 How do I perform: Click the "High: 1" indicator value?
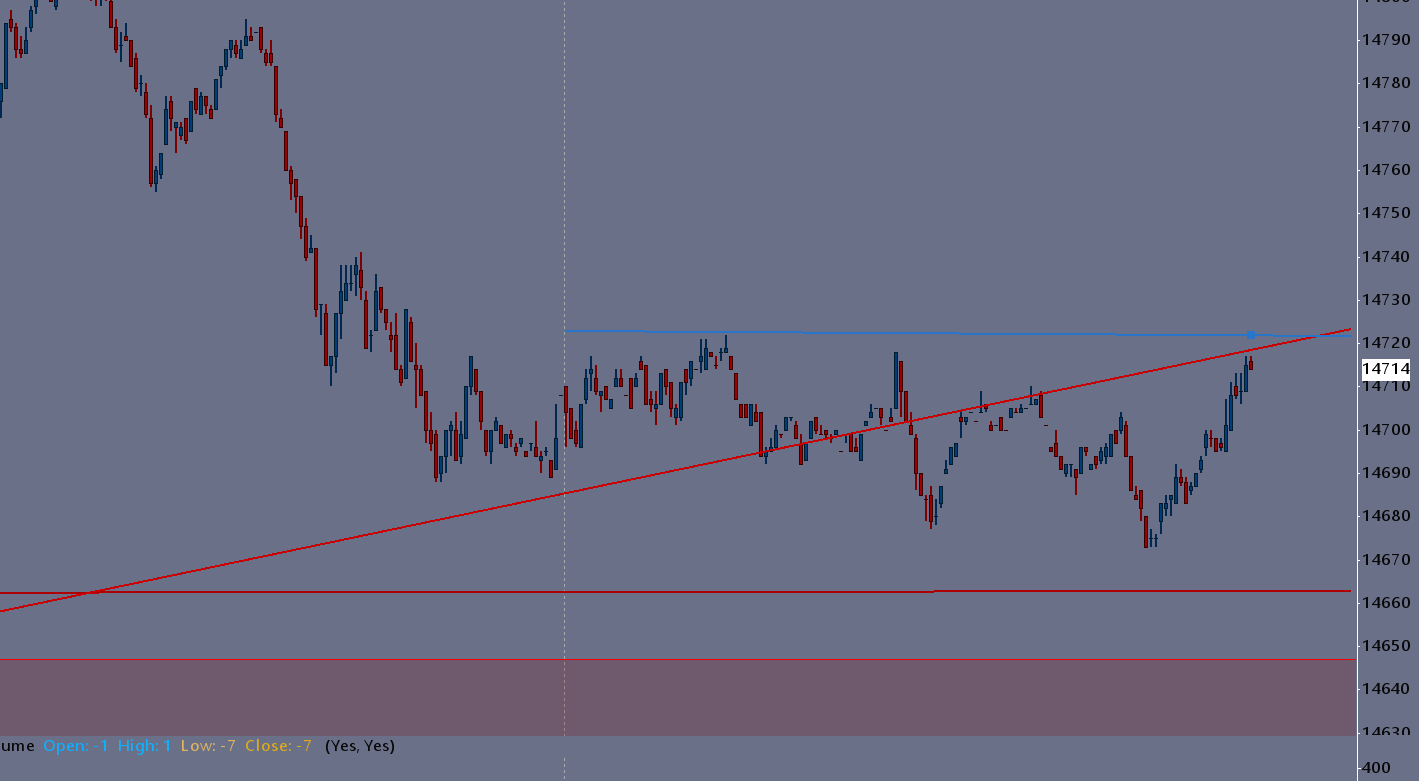click(145, 746)
